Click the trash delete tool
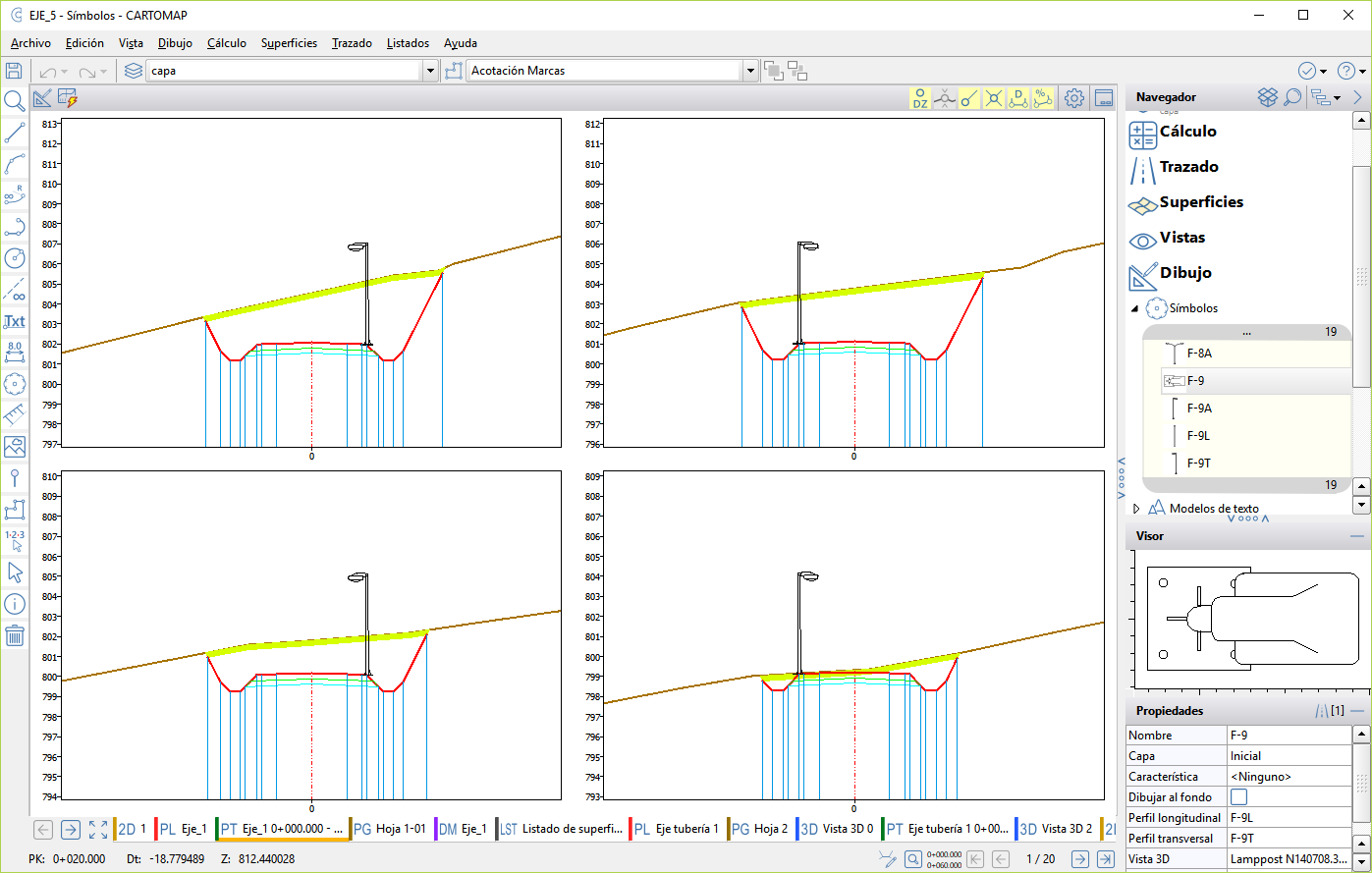The height and width of the screenshot is (873, 1372). [x=15, y=635]
